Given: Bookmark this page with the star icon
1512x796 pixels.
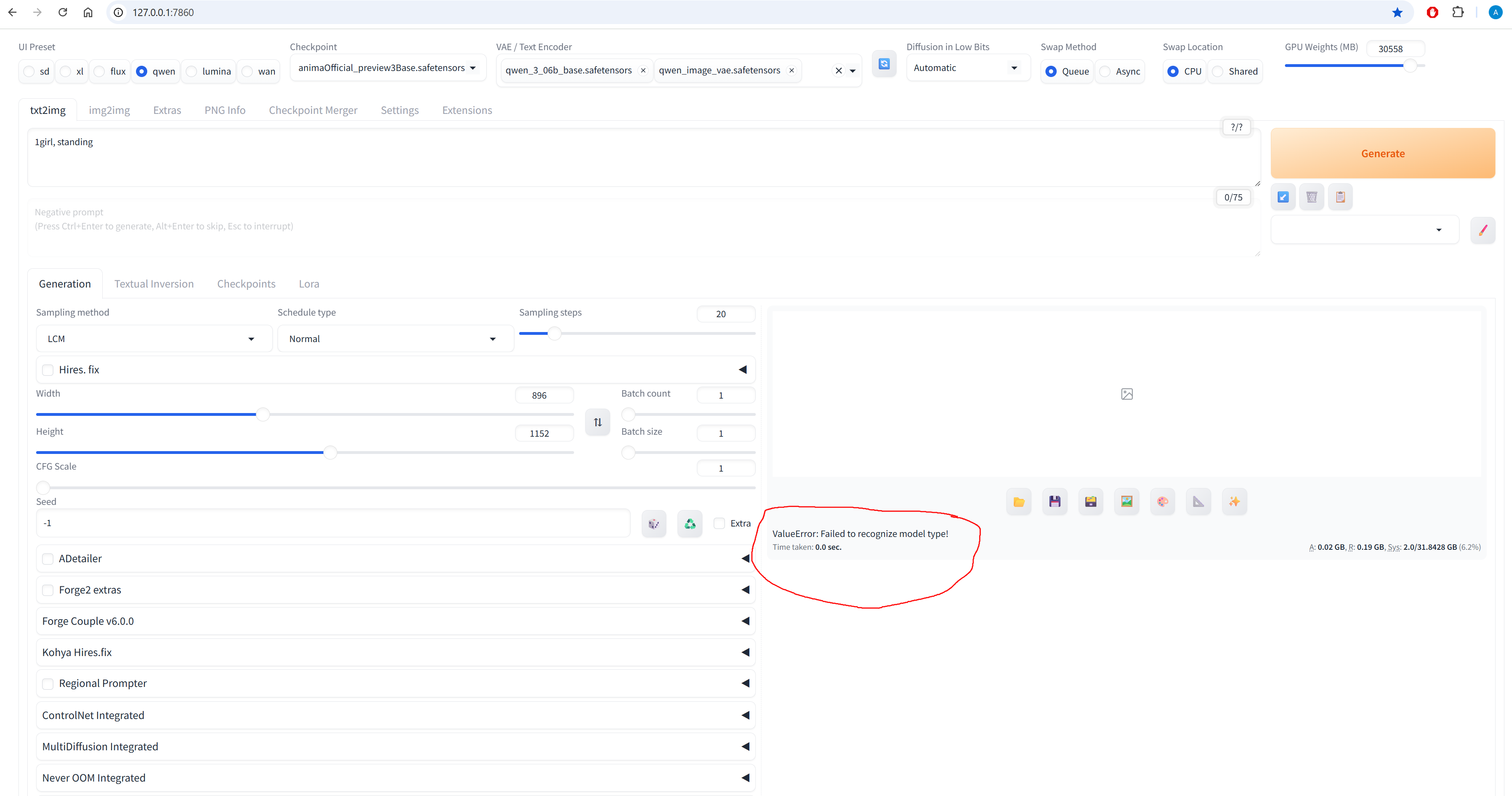Looking at the screenshot, I should 1398,12.
